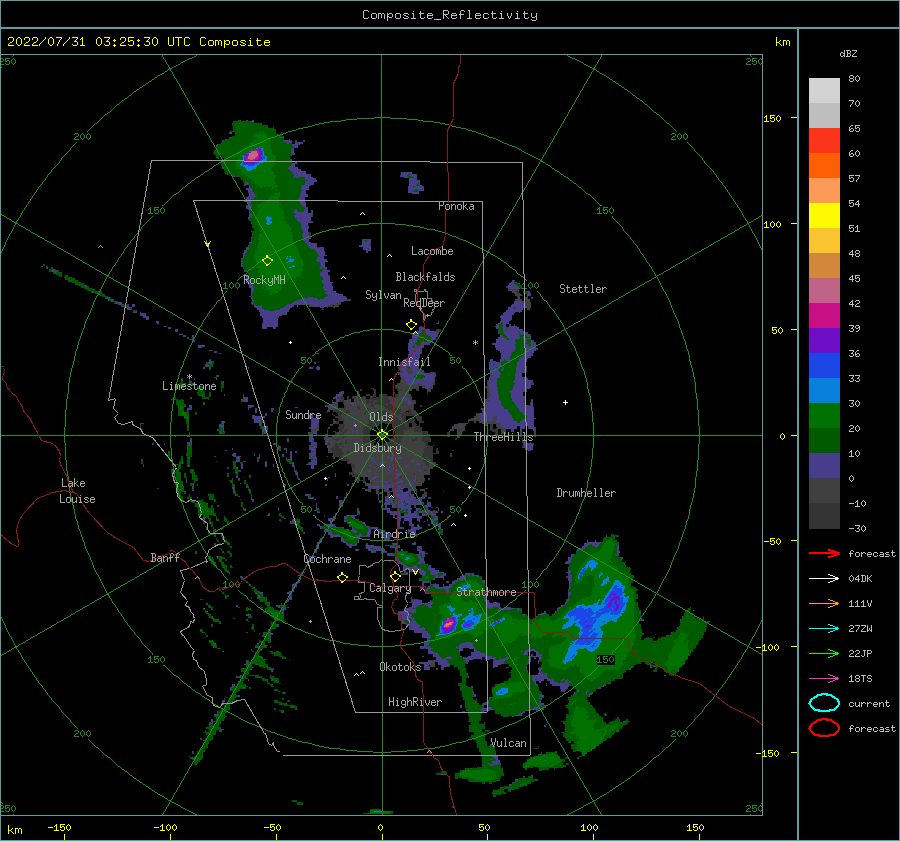Click the RockyMH label

pos(264,280)
